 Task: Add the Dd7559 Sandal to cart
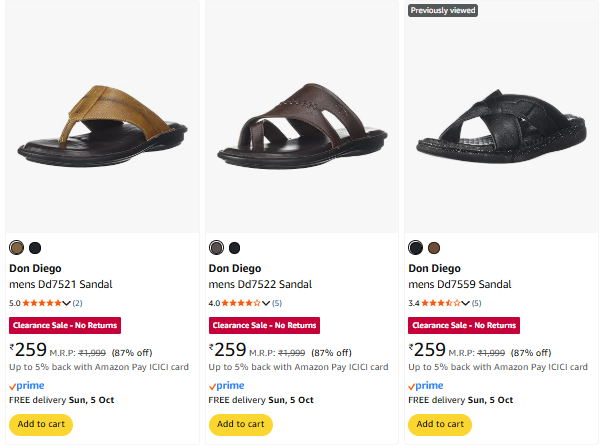[x=441, y=424]
